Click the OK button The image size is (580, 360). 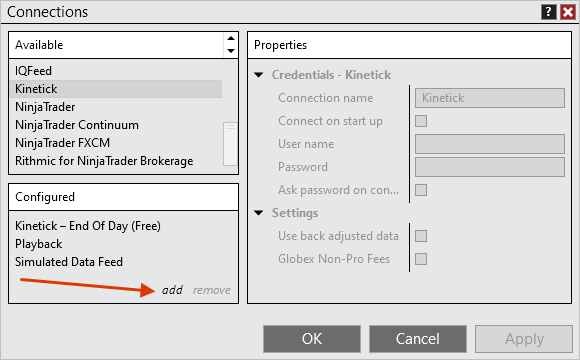coord(312,339)
